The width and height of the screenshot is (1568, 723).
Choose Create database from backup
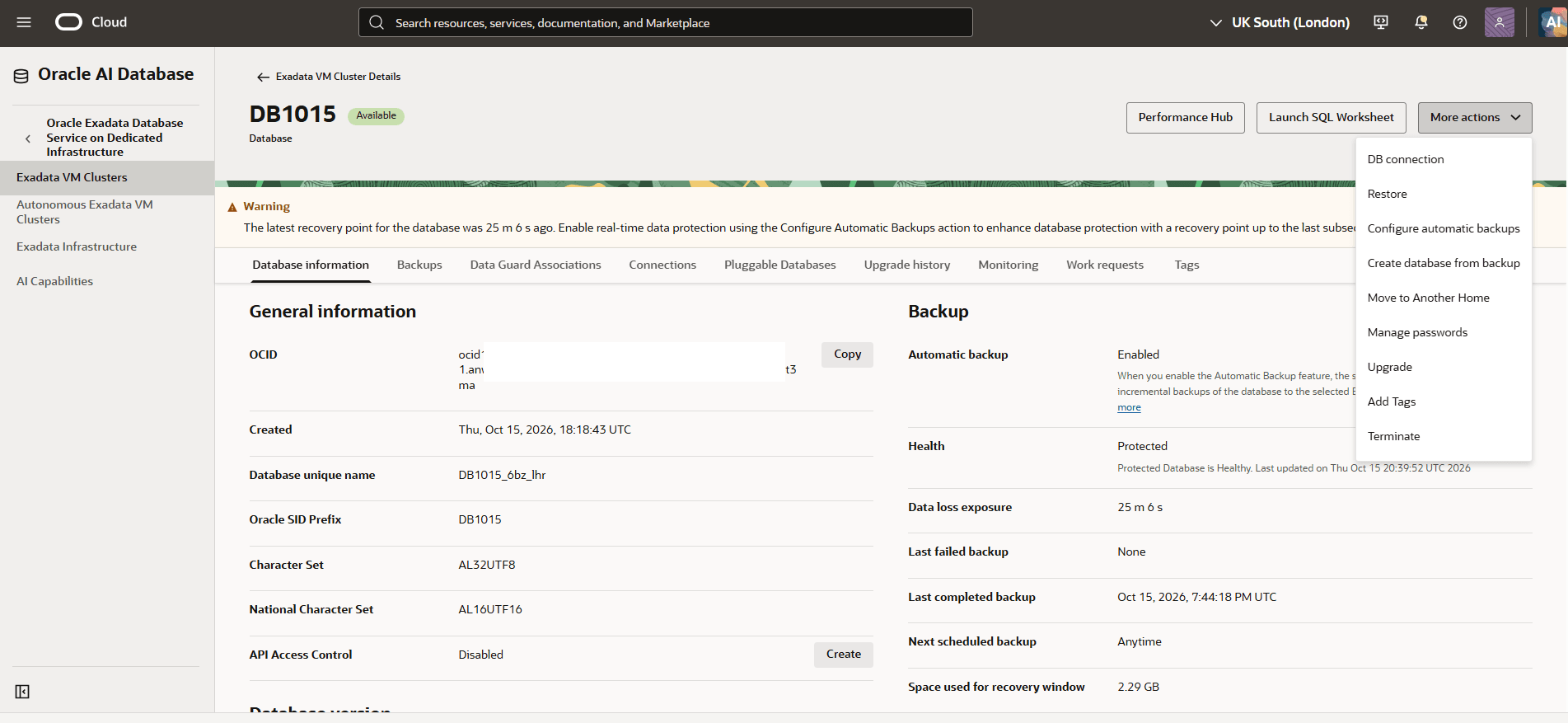pos(1444,263)
